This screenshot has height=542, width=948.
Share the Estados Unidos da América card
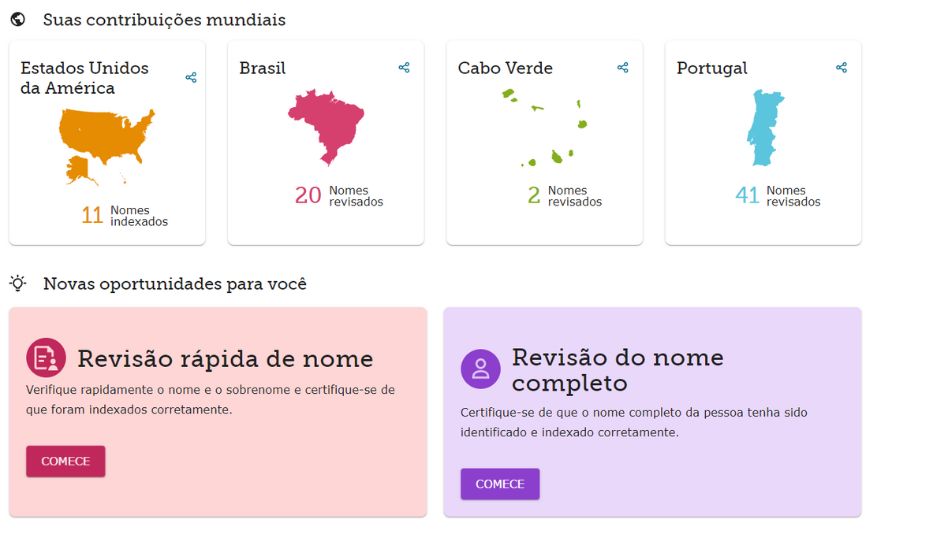click(x=191, y=77)
